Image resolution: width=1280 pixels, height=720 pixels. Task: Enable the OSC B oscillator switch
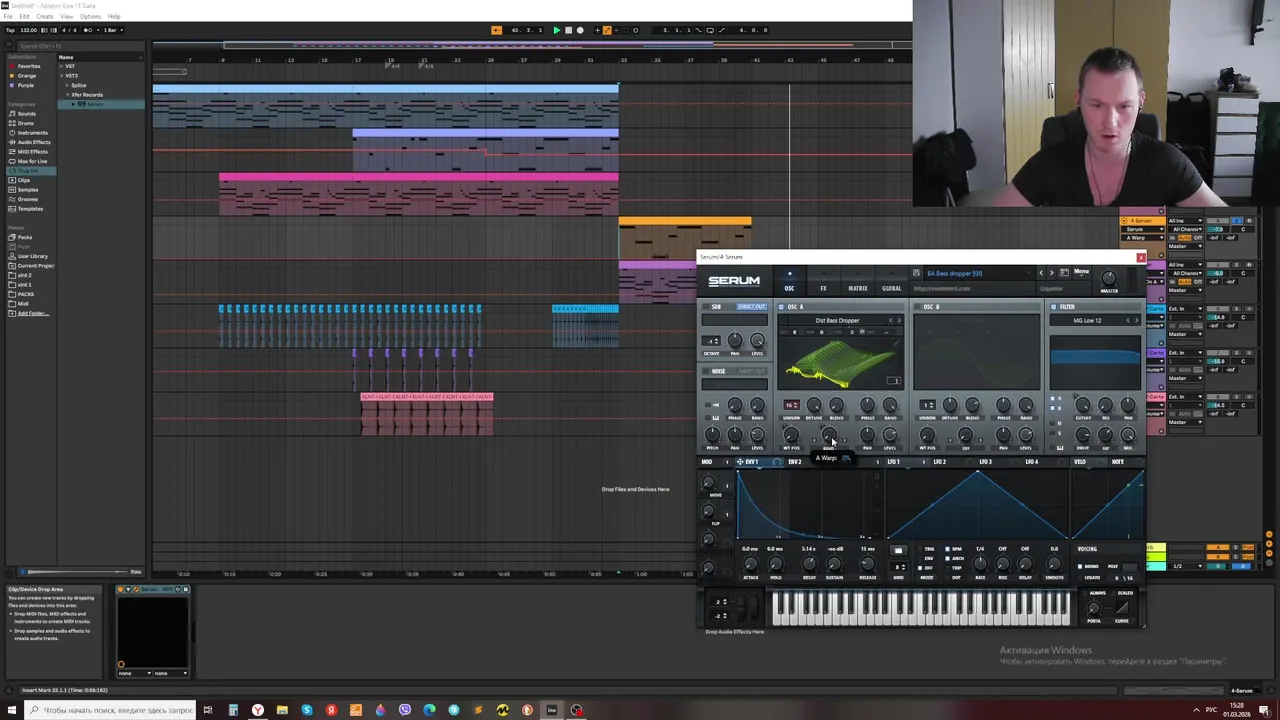917,307
